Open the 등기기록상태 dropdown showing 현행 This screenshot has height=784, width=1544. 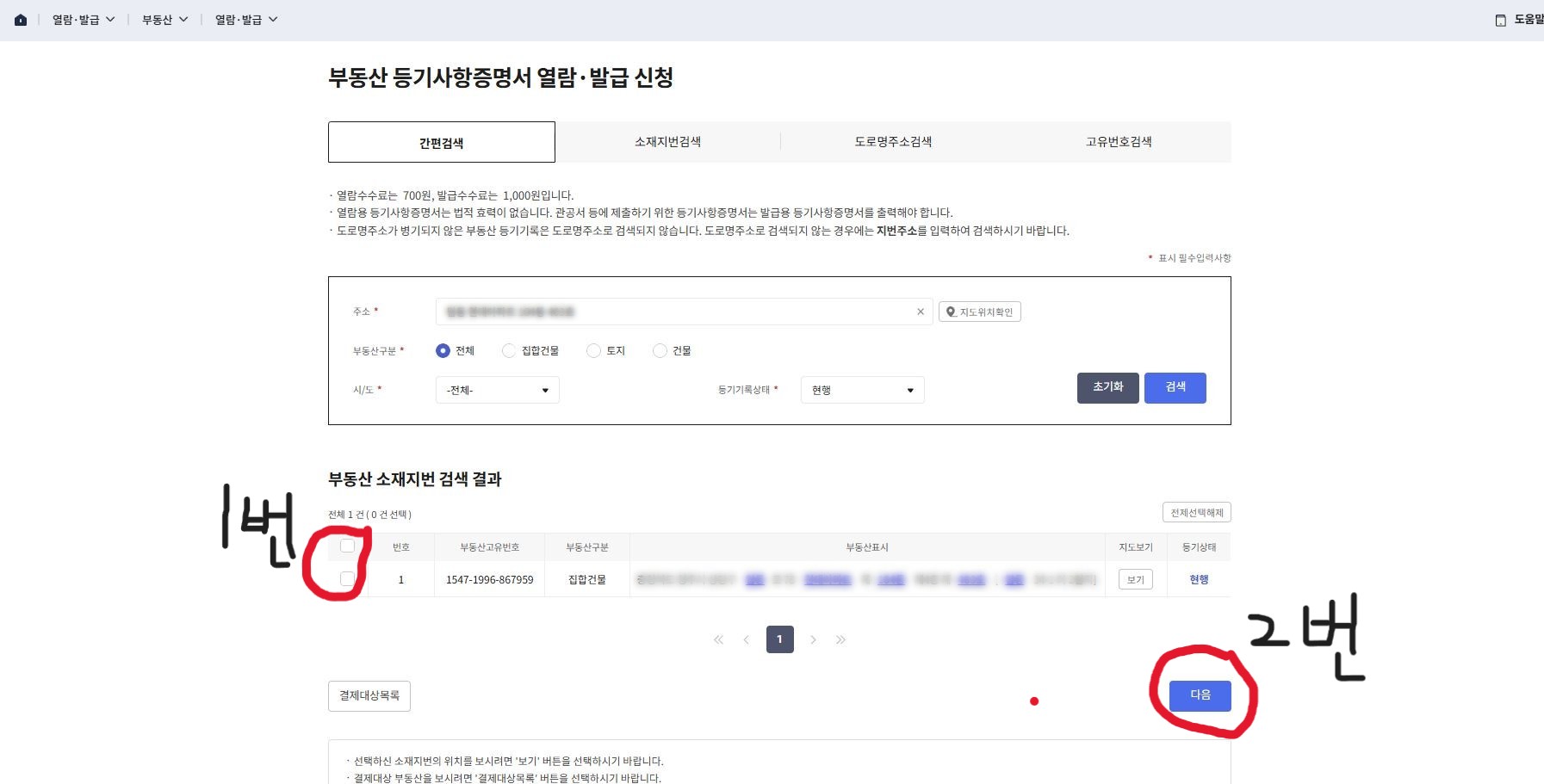(x=861, y=389)
